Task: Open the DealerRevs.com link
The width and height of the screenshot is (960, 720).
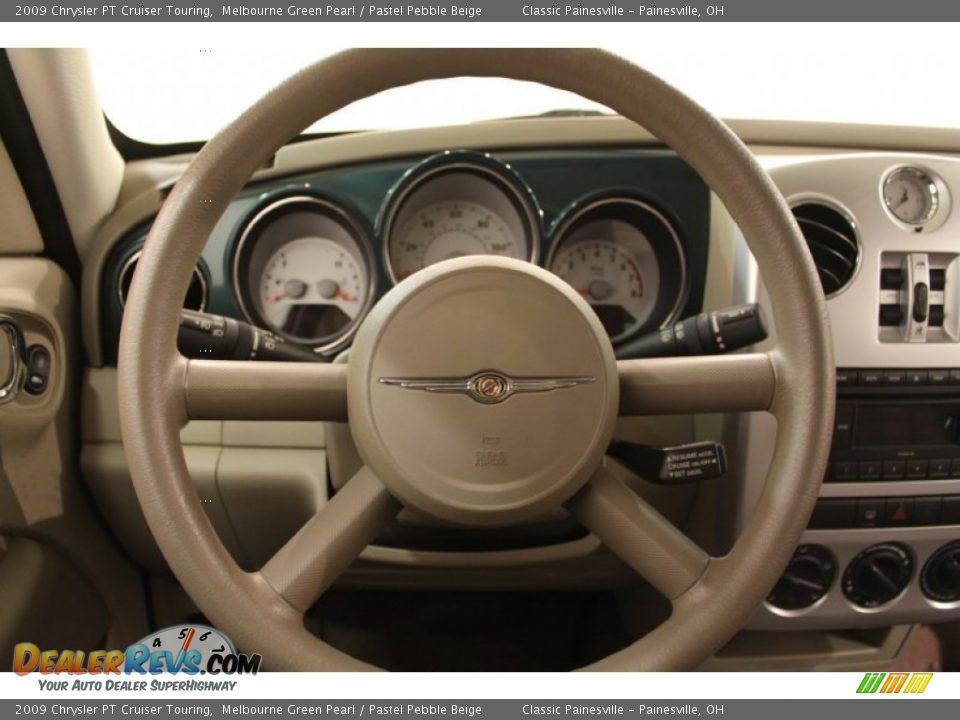Action: tap(130, 660)
